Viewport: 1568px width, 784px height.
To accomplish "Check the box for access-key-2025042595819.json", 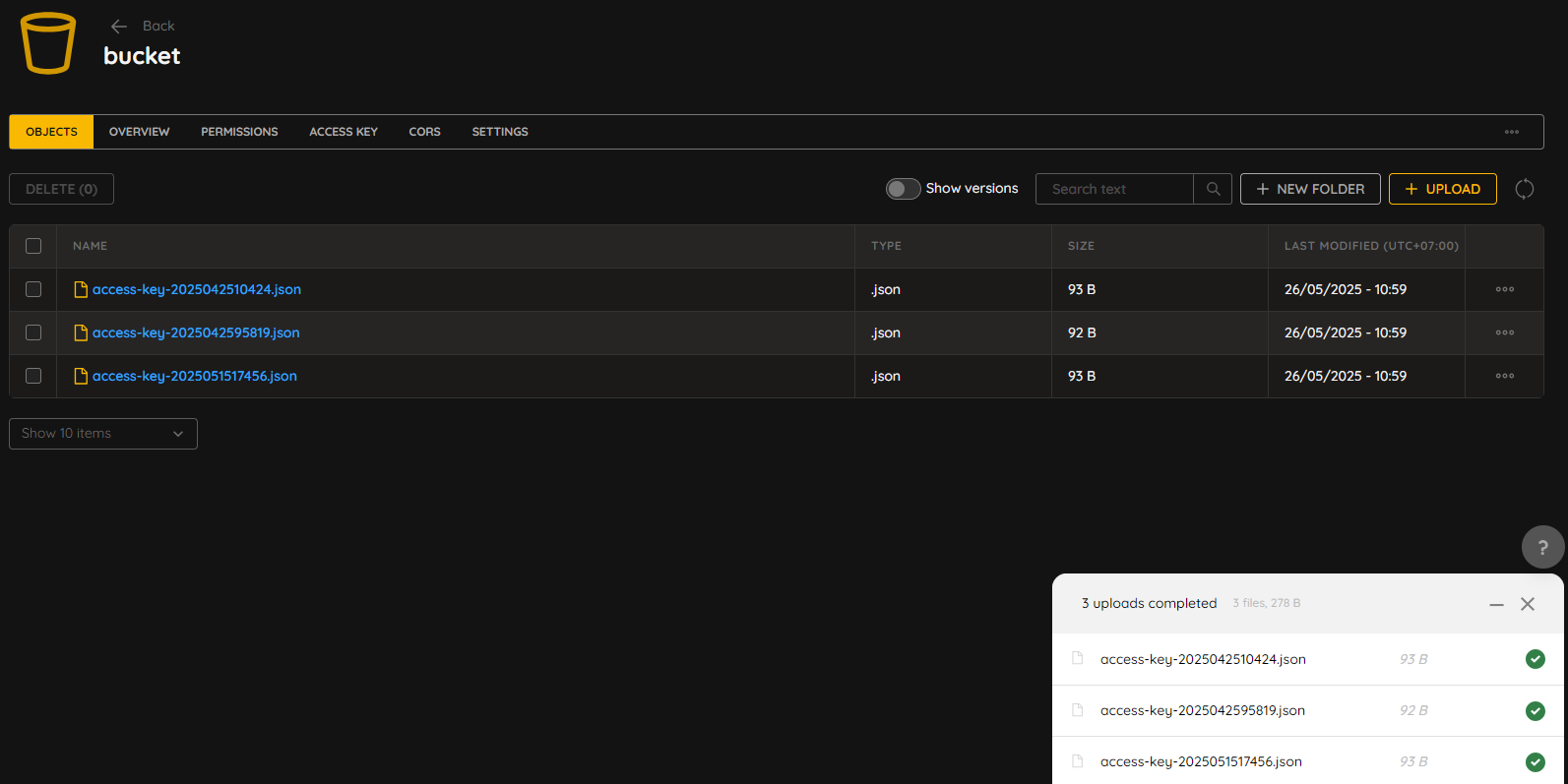I will [33, 332].
